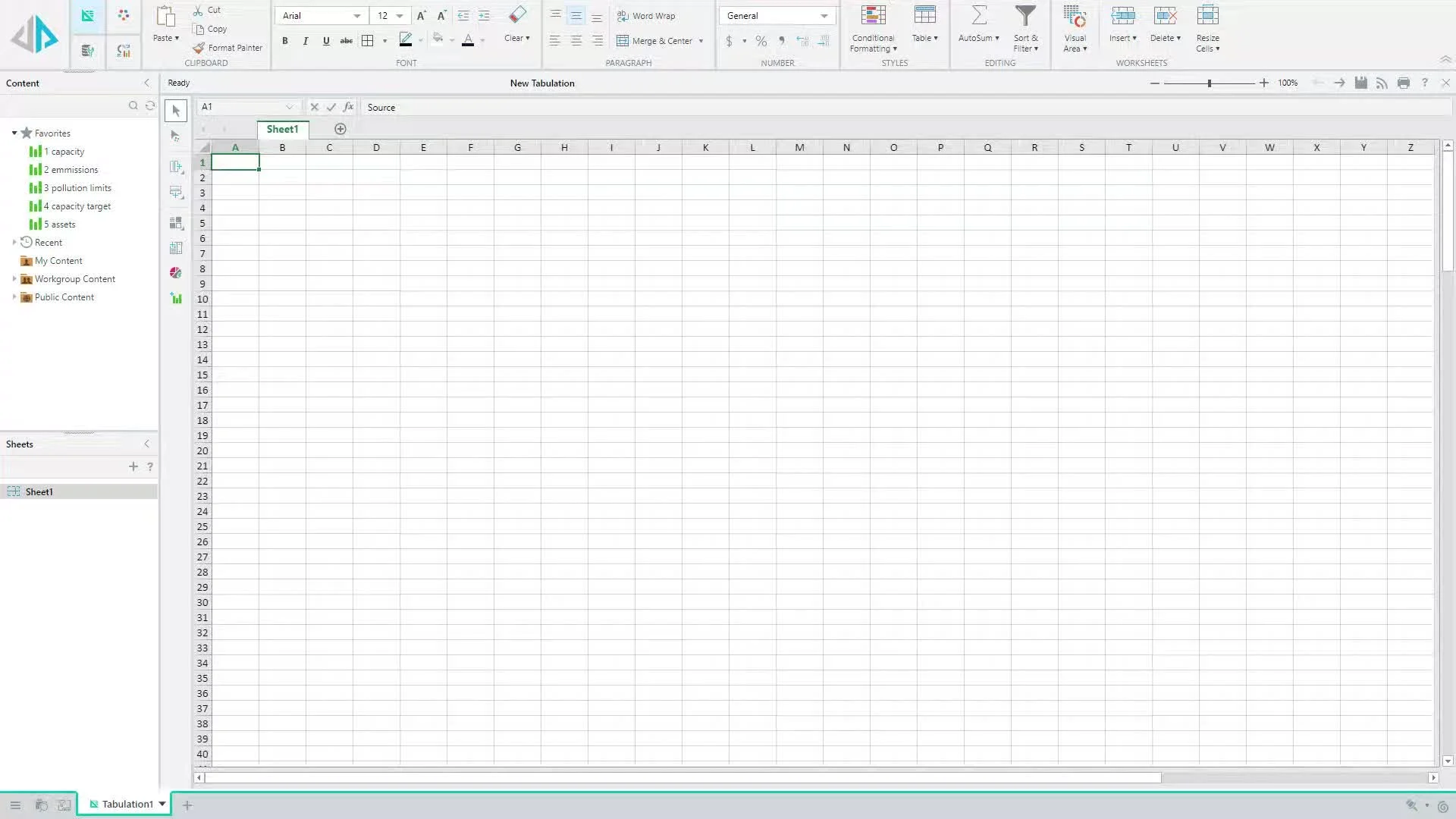Click the Clear eraser icon
The width and height of the screenshot is (1456, 819).
click(517, 15)
